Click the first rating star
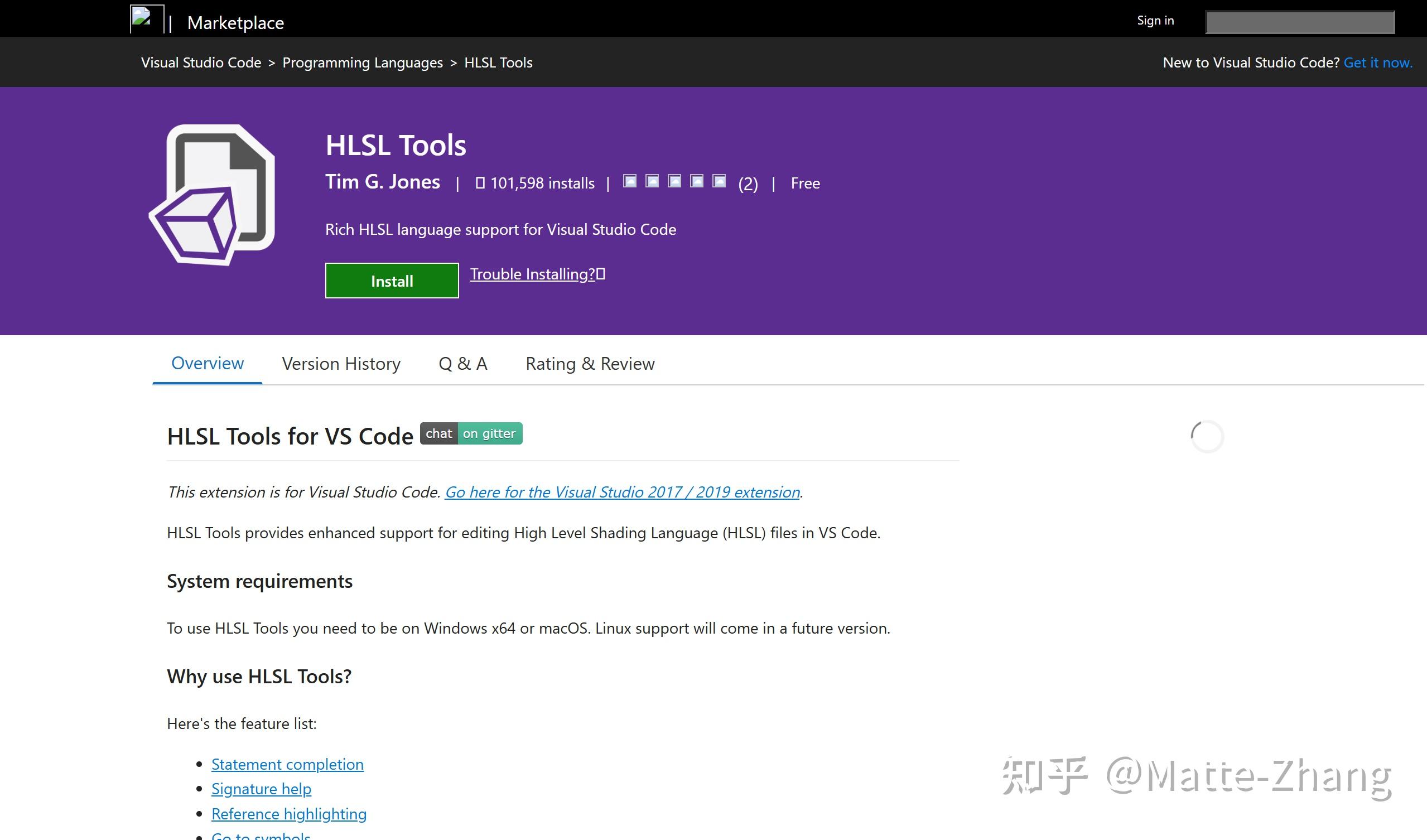 pos(630,181)
